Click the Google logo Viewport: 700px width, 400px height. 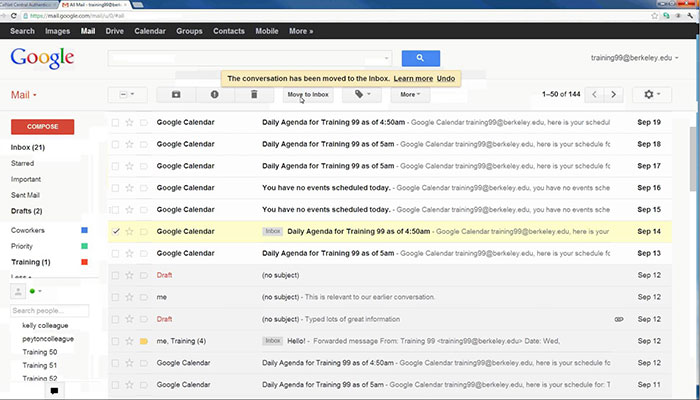42,59
